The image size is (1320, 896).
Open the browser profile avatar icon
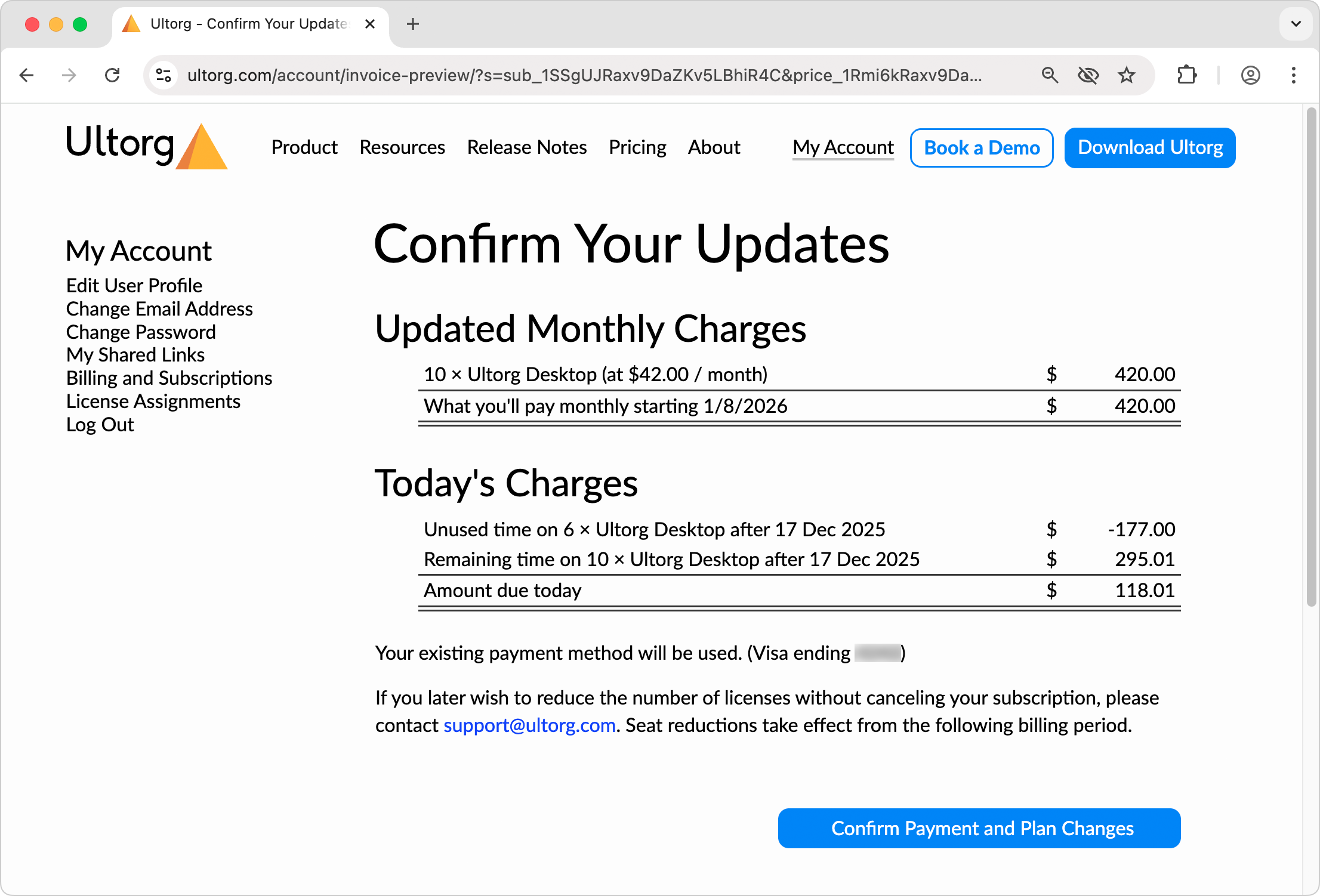click(x=1251, y=75)
